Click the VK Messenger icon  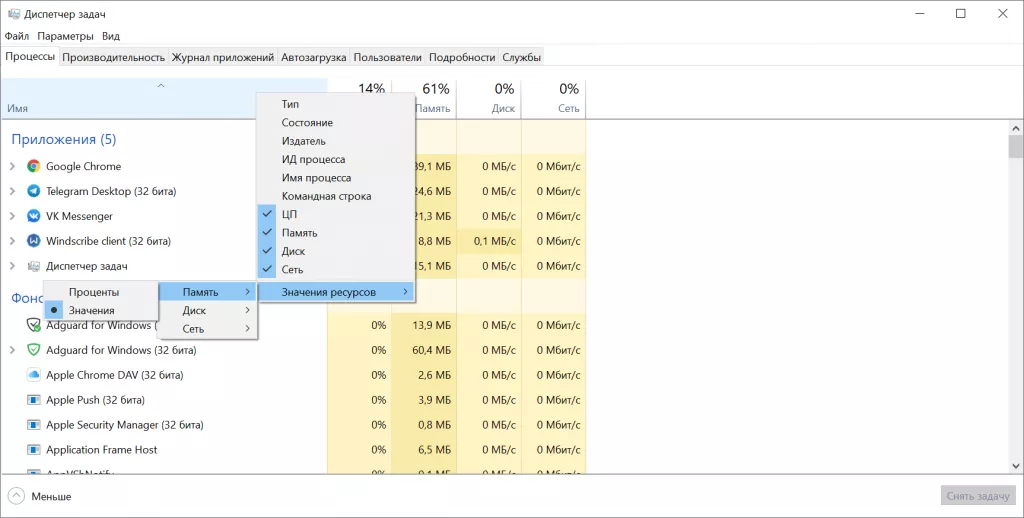pos(33,216)
